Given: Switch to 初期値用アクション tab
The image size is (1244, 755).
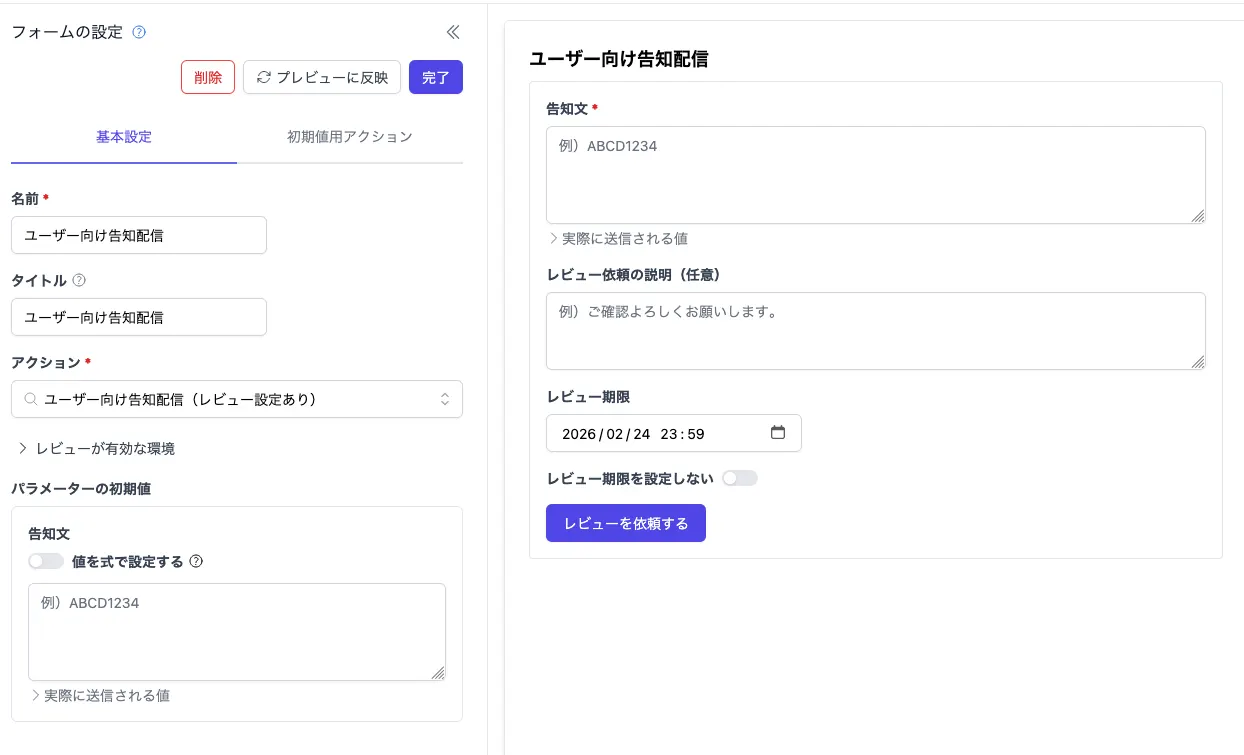Looking at the screenshot, I should [x=350, y=137].
